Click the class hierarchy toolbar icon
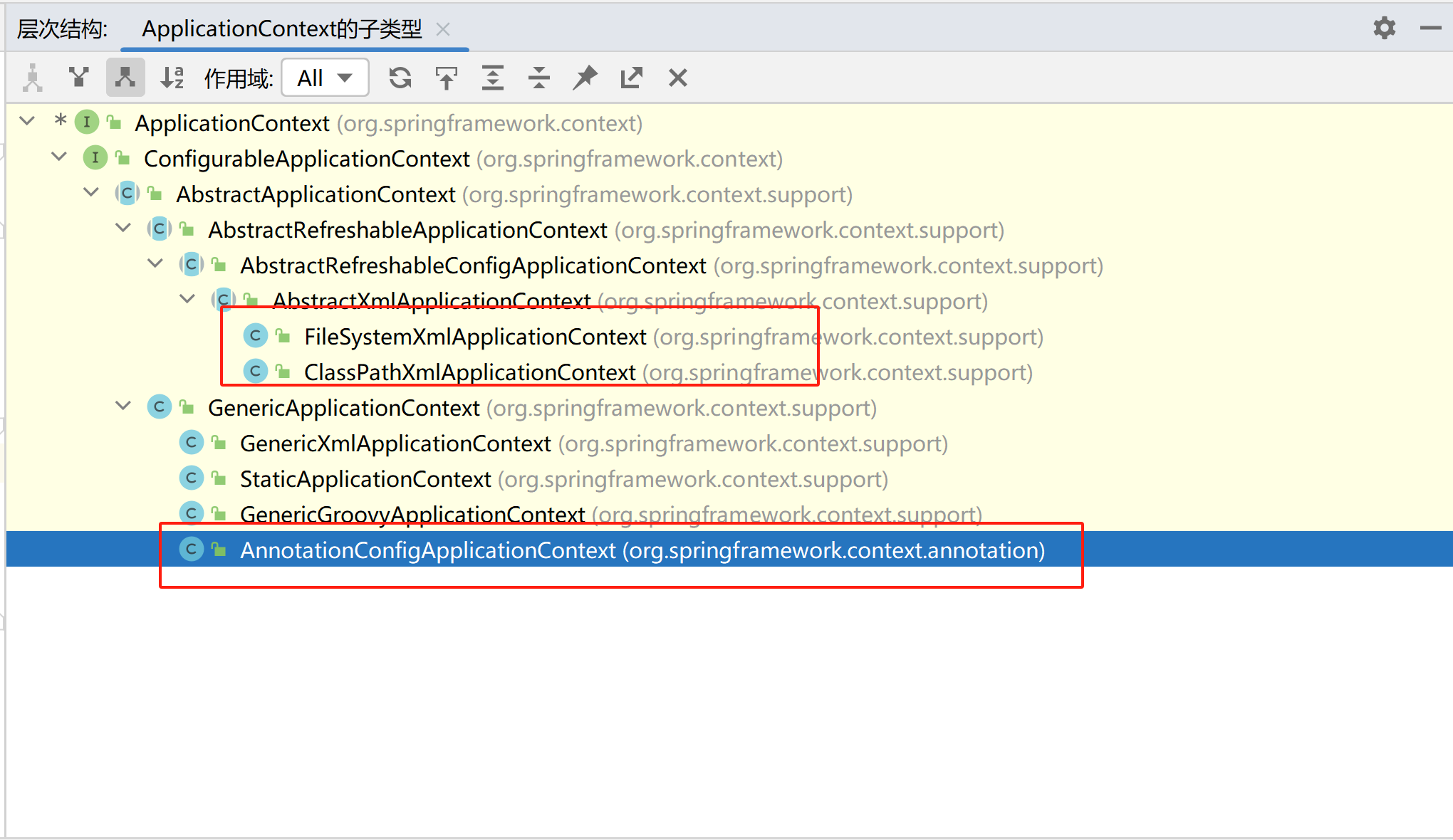Screen dimensions: 1453x840 33,78
